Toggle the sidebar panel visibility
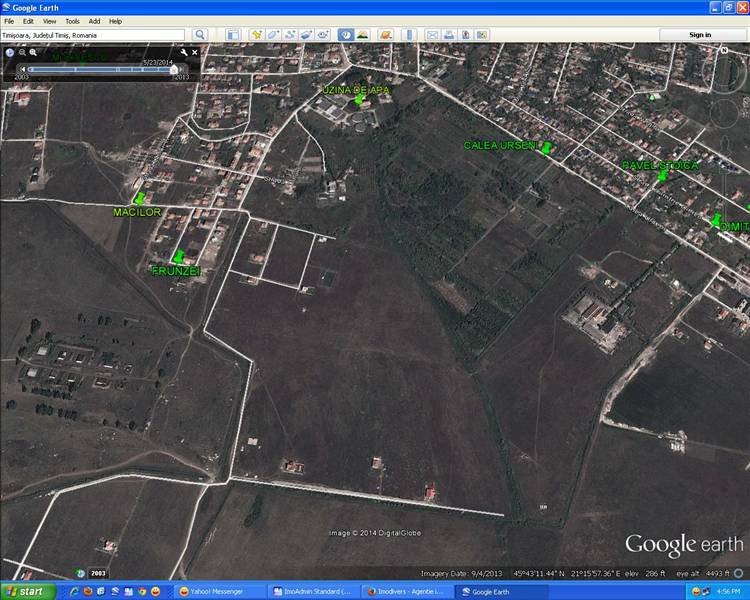The height and width of the screenshot is (600, 750). coord(232,35)
